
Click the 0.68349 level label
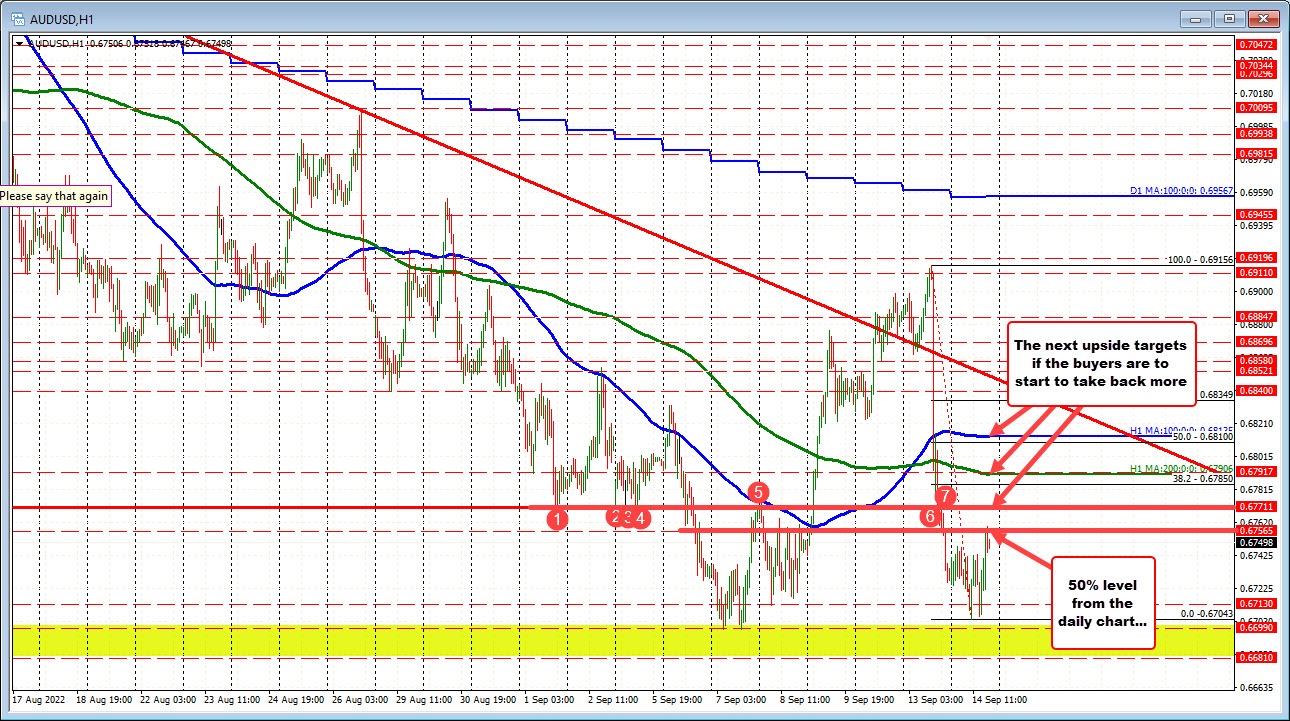click(1215, 395)
